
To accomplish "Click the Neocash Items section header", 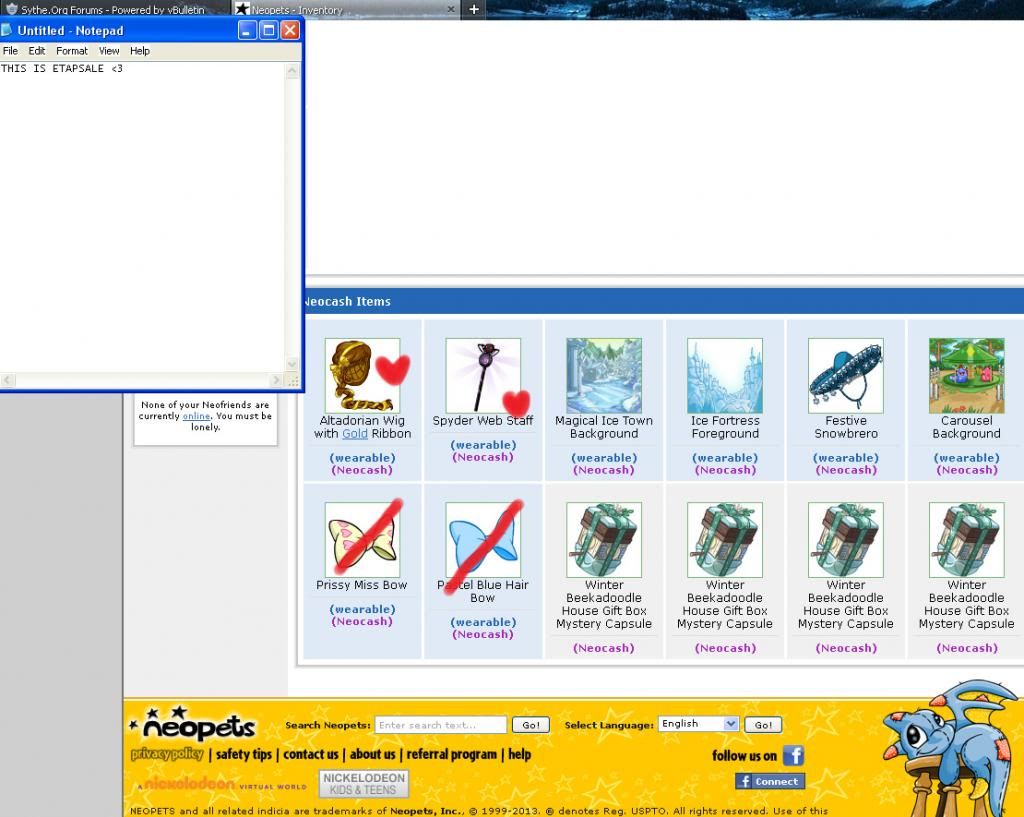I will click(664, 301).
